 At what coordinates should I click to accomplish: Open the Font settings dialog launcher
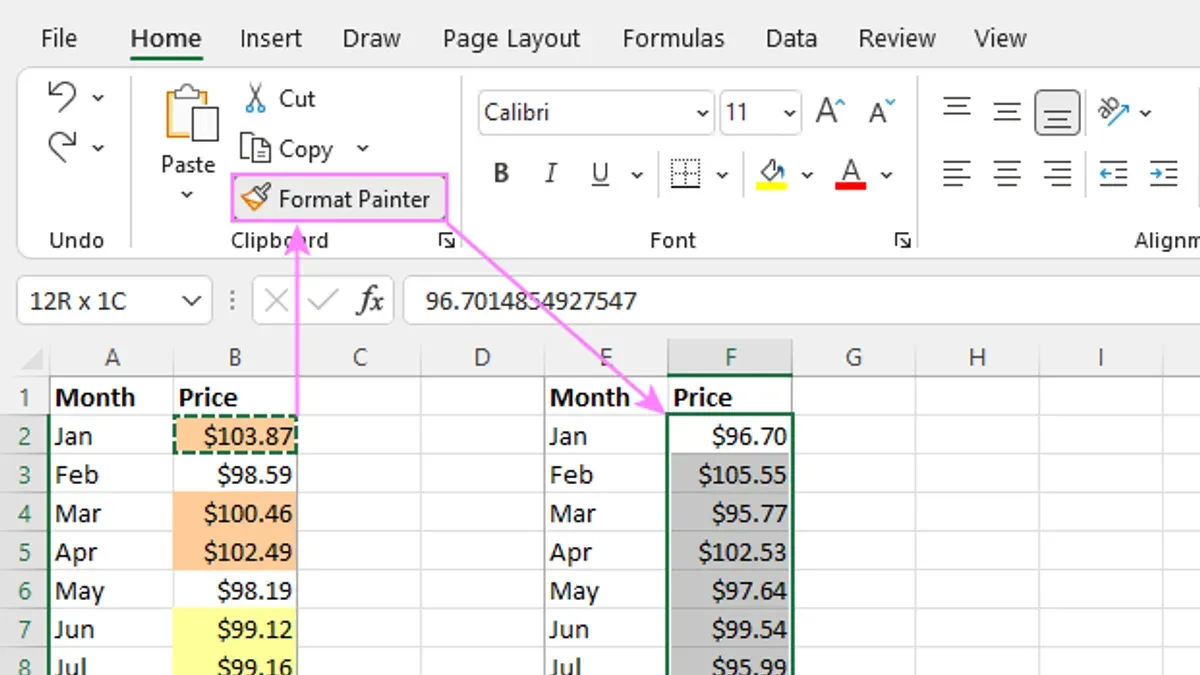tap(903, 240)
